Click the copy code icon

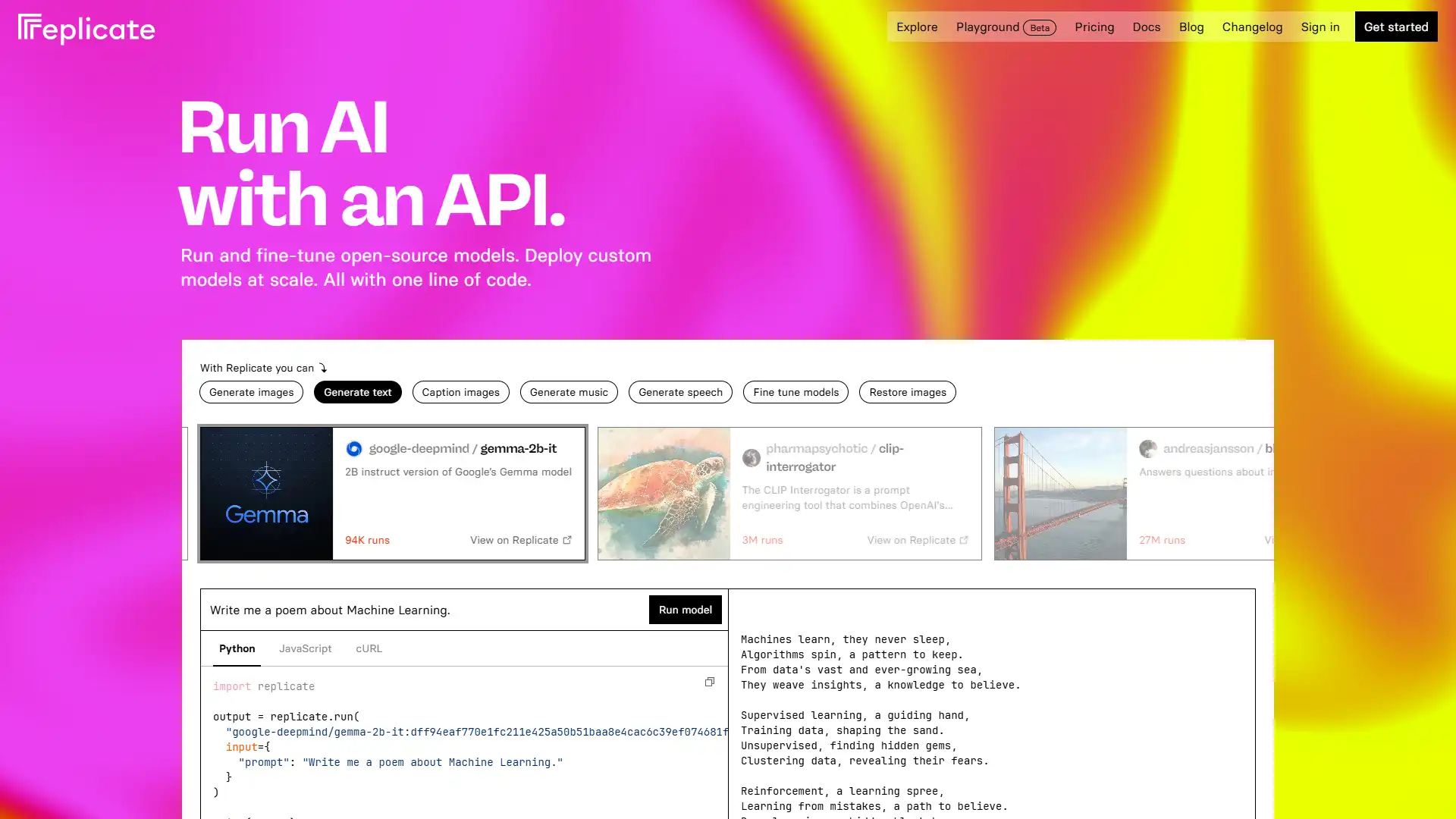[709, 682]
